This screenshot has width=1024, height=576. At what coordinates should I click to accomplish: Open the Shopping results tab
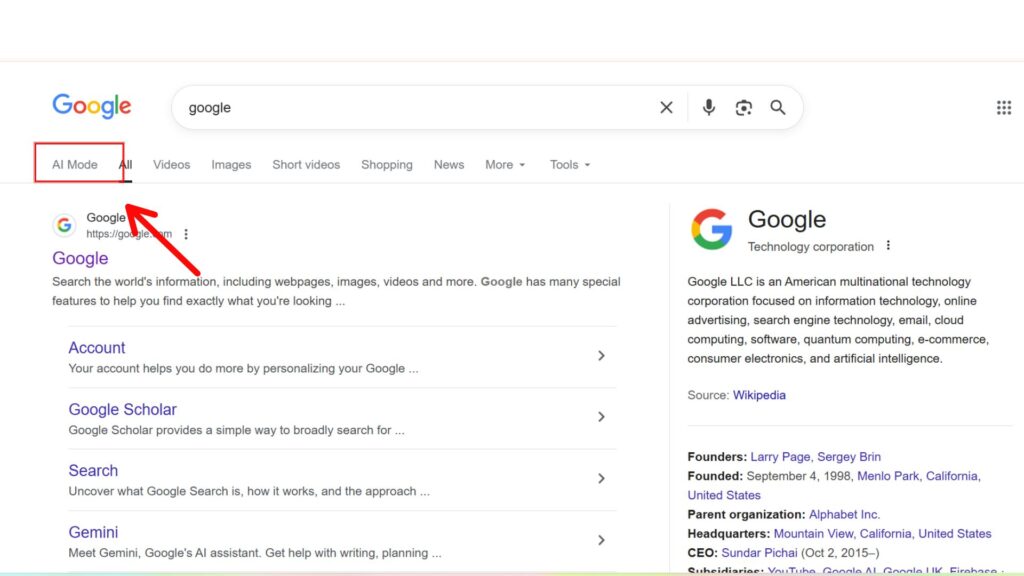click(x=387, y=165)
